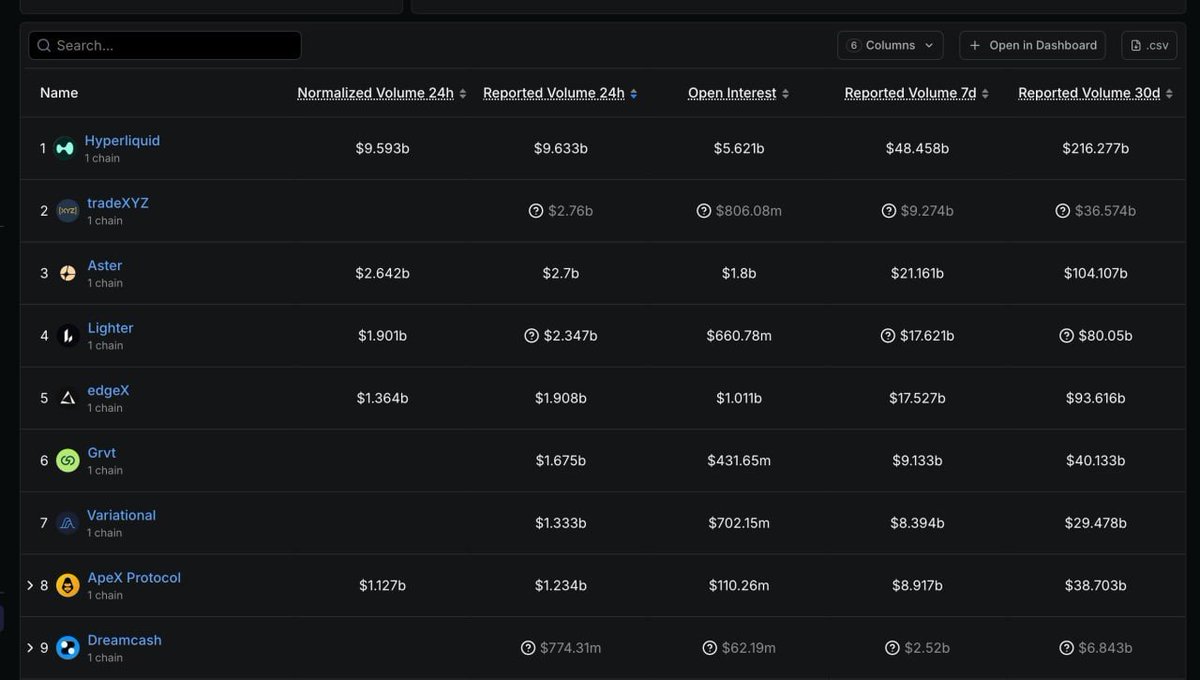Image resolution: width=1200 pixels, height=680 pixels.
Task: Select edgeX's $1.011b open interest cell
Action: pyautogui.click(x=739, y=398)
